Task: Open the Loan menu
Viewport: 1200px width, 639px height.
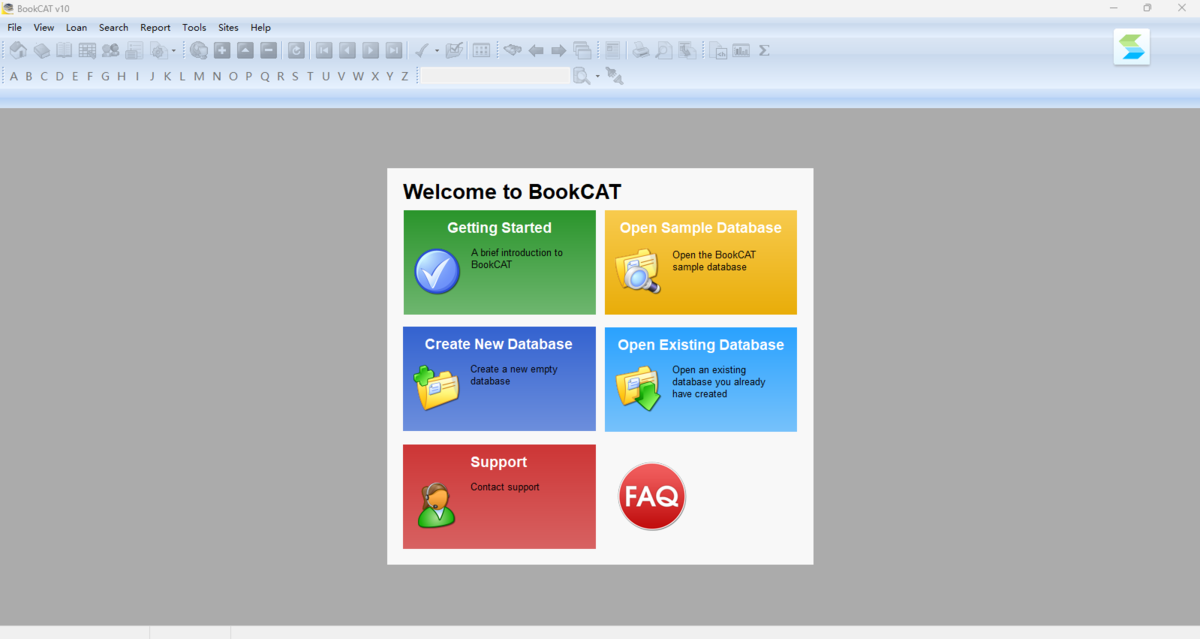Action: [x=76, y=28]
